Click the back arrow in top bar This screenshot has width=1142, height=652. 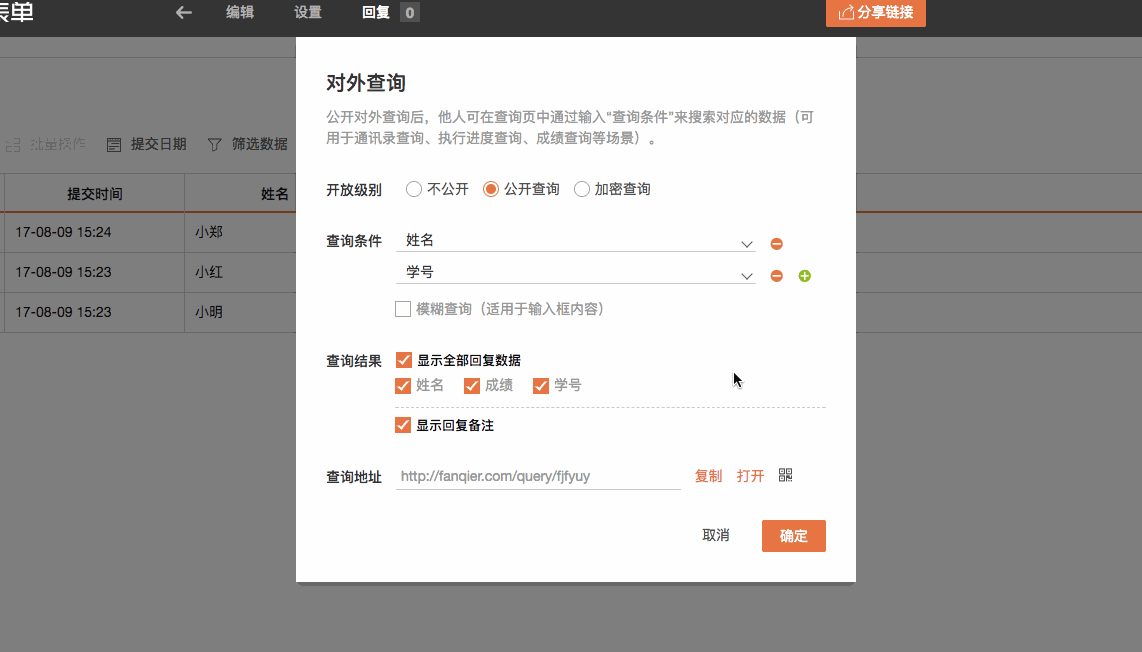click(183, 13)
